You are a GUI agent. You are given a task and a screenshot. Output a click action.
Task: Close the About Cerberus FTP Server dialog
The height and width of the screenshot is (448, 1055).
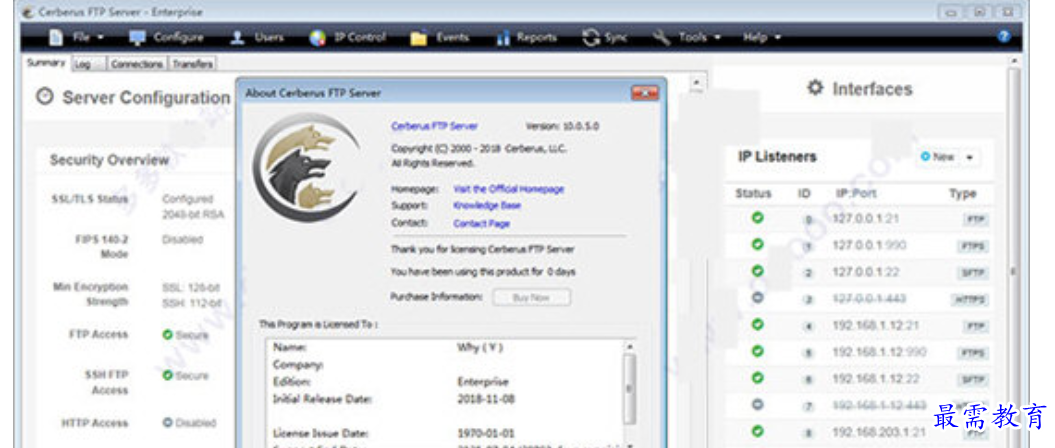click(x=645, y=94)
